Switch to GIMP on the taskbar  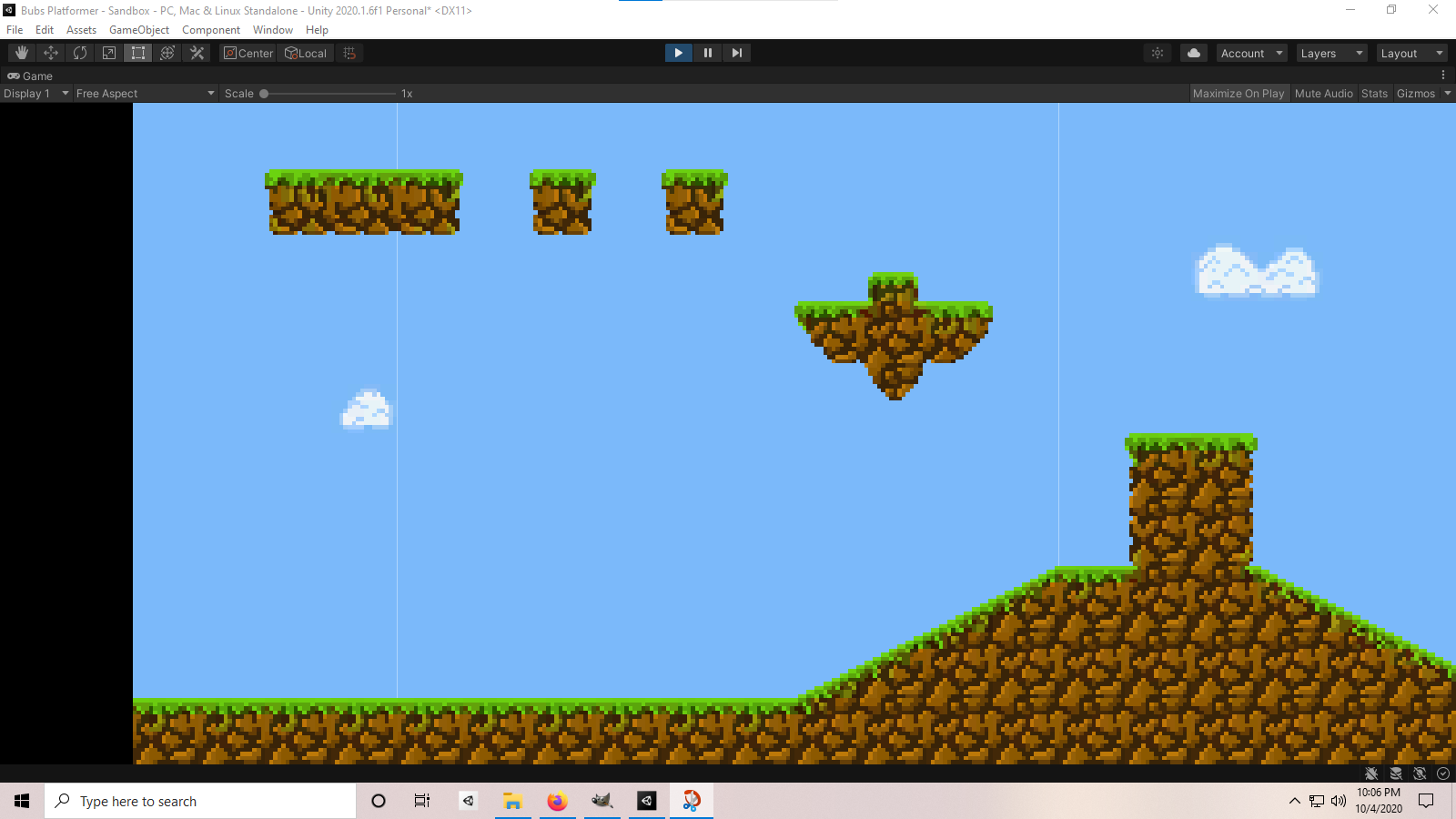point(602,801)
